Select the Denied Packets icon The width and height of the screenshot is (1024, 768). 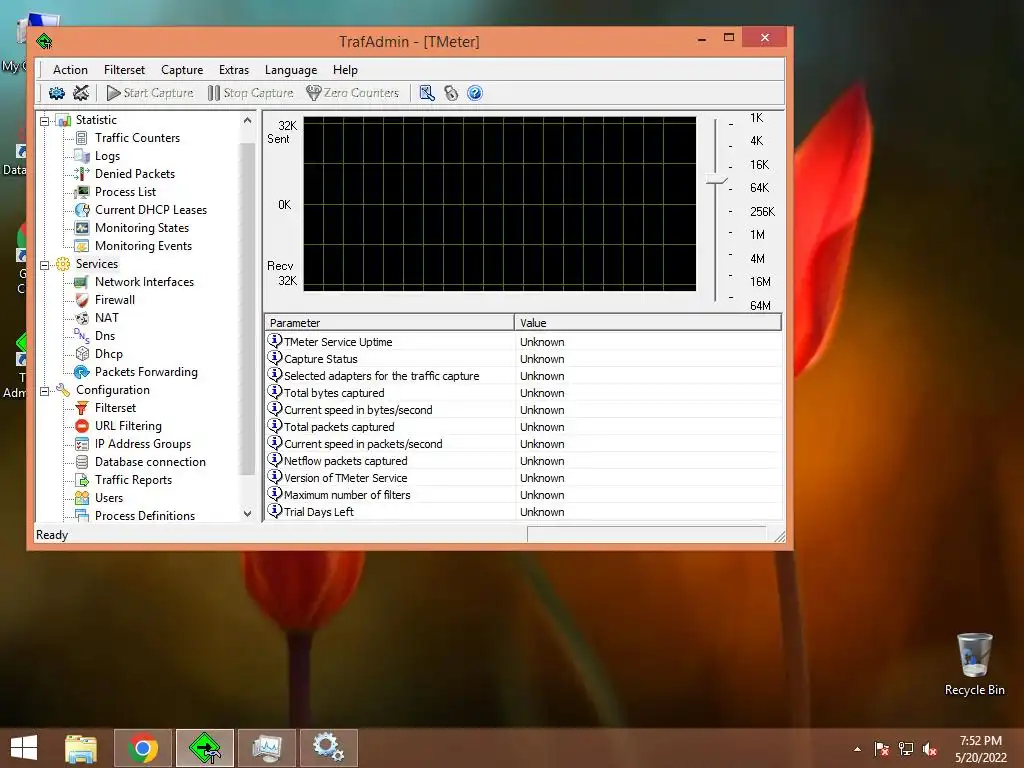point(82,174)
